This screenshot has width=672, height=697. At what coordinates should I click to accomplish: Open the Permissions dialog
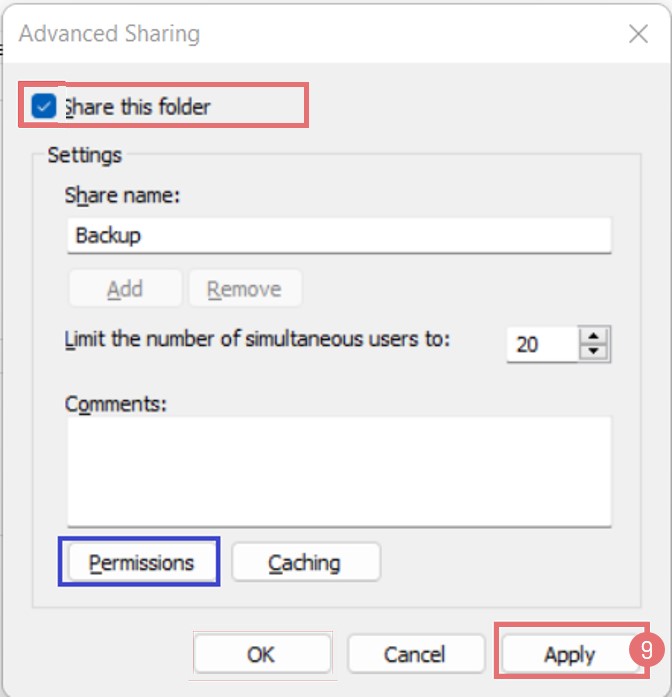(x=141, y=563)
